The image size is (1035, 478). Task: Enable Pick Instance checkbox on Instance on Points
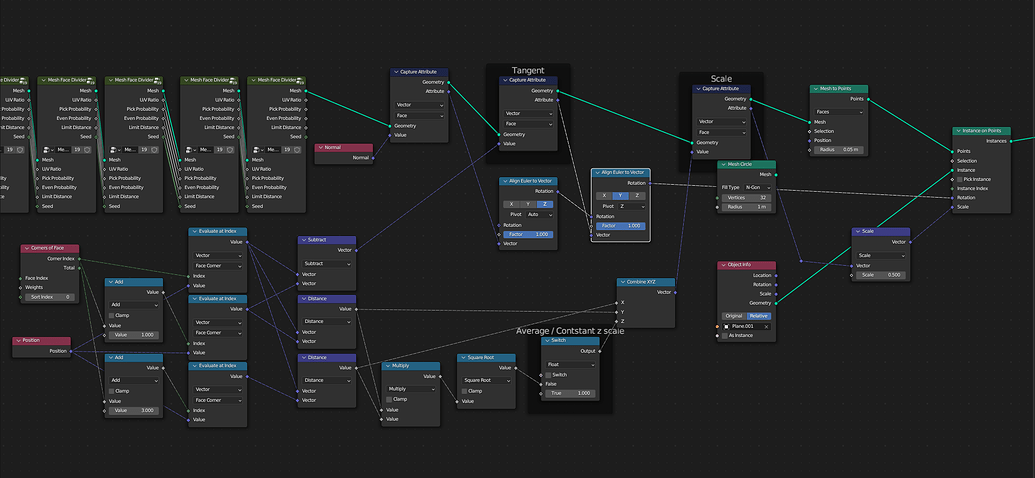click(x=960, y=179)
